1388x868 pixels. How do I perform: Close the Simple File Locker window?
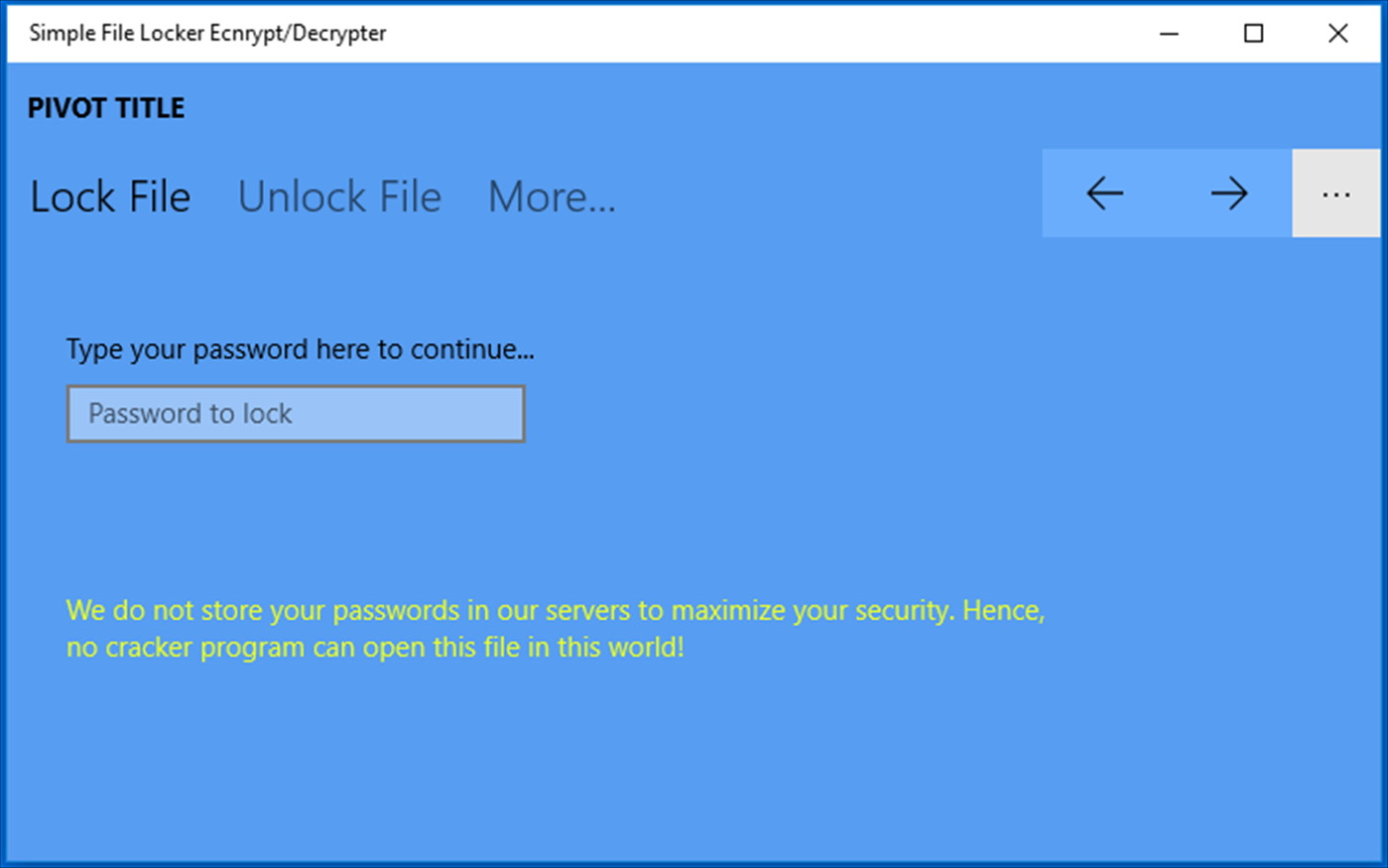[1337, 34]
